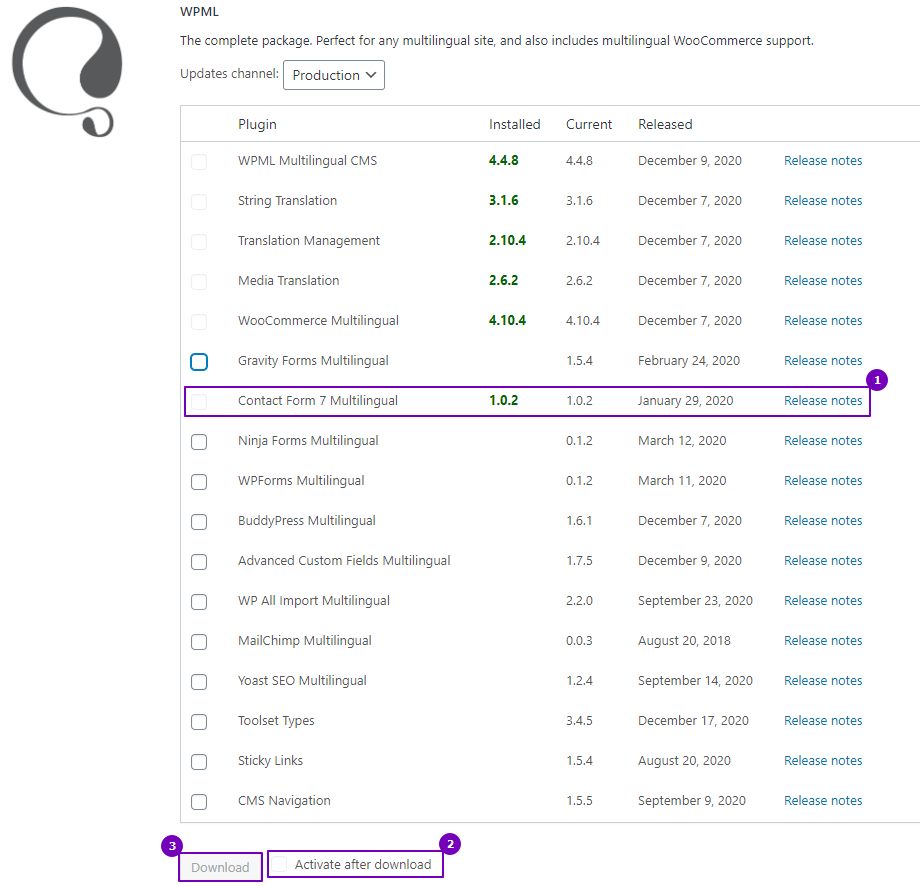Open Release notes for WPML Multilingual CMS

point(823,161)
